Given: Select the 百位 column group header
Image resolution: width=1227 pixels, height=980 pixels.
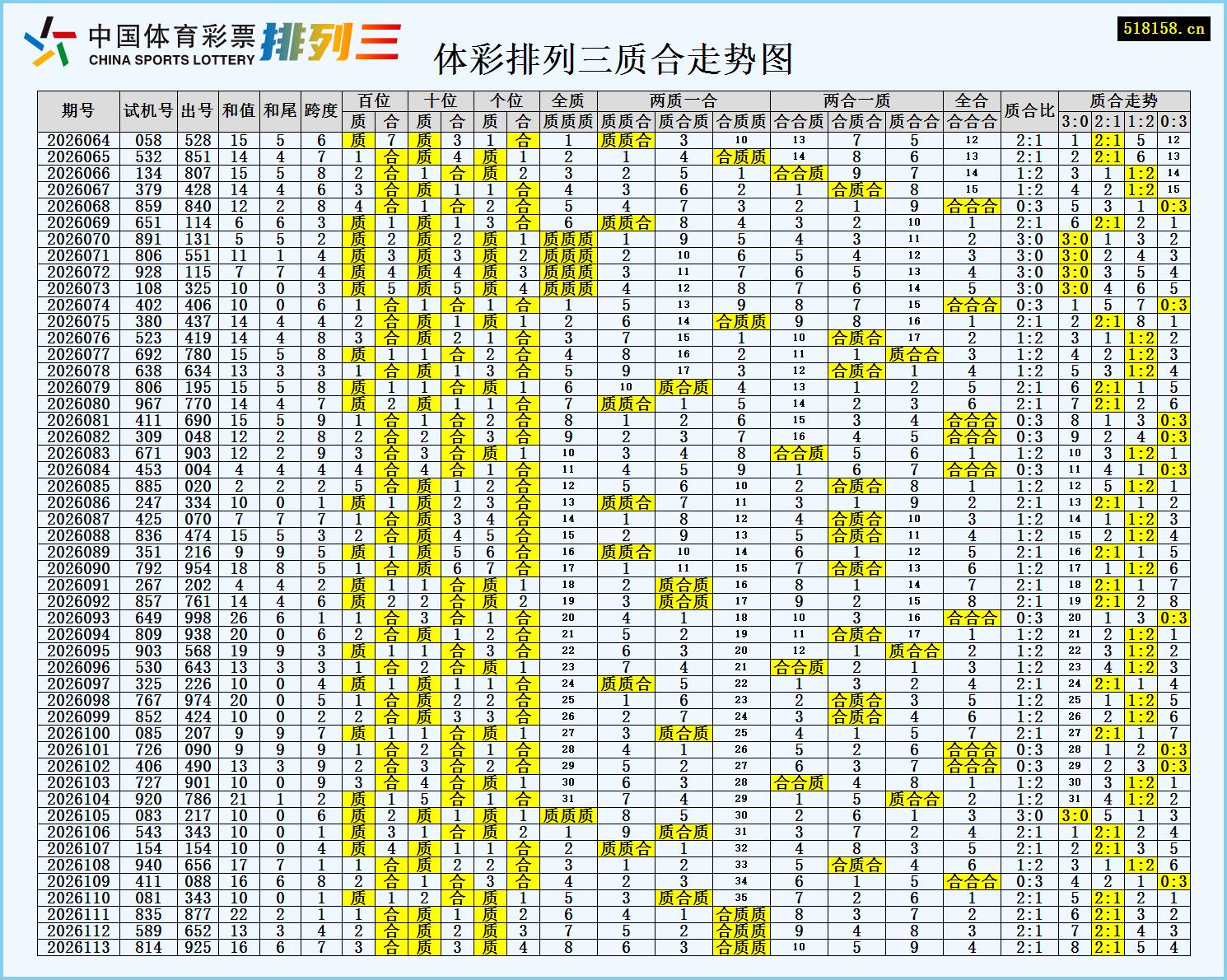Looking at the screenshot, I should pos(375,100).
